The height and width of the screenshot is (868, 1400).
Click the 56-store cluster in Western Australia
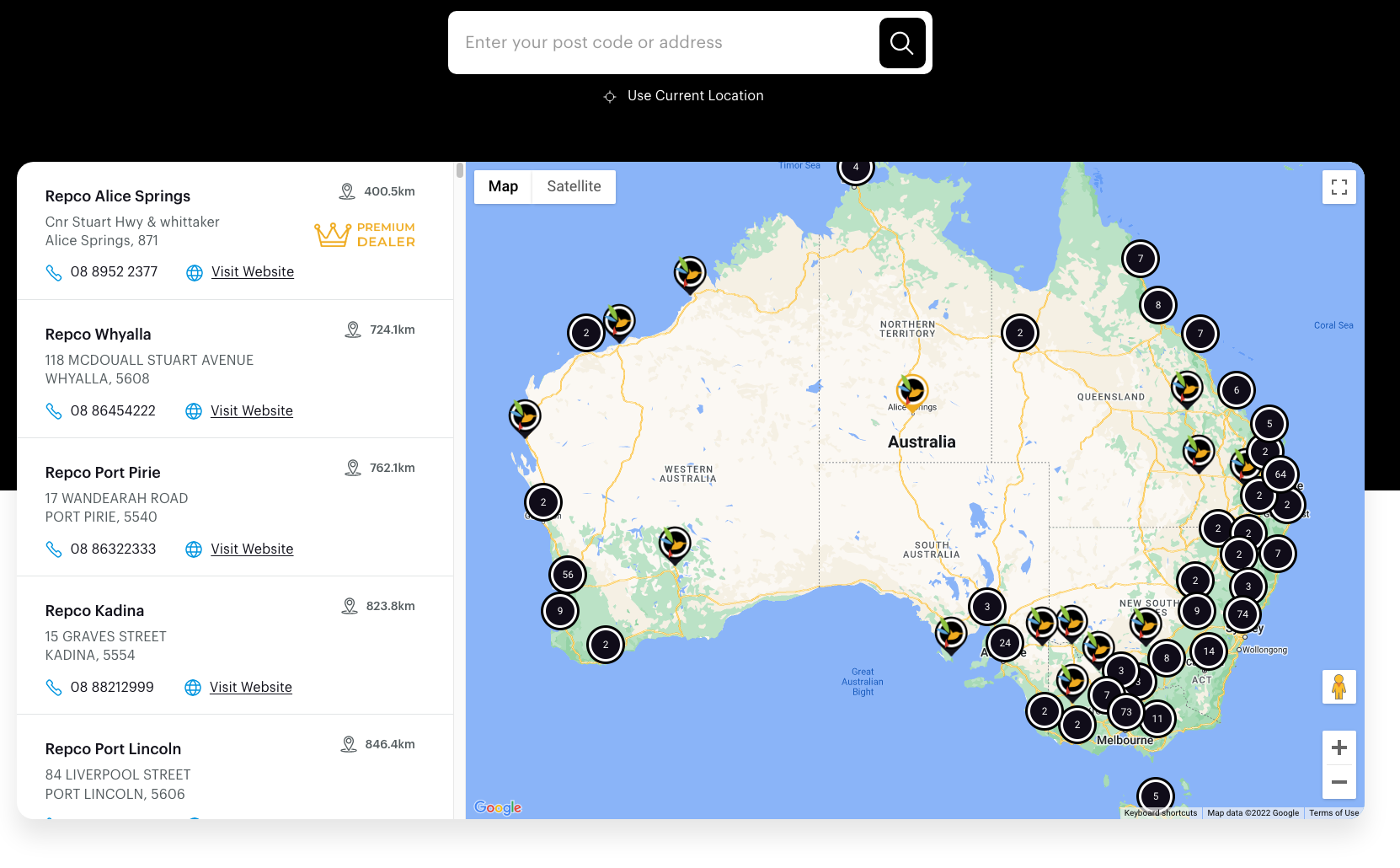tap(568, 575)
